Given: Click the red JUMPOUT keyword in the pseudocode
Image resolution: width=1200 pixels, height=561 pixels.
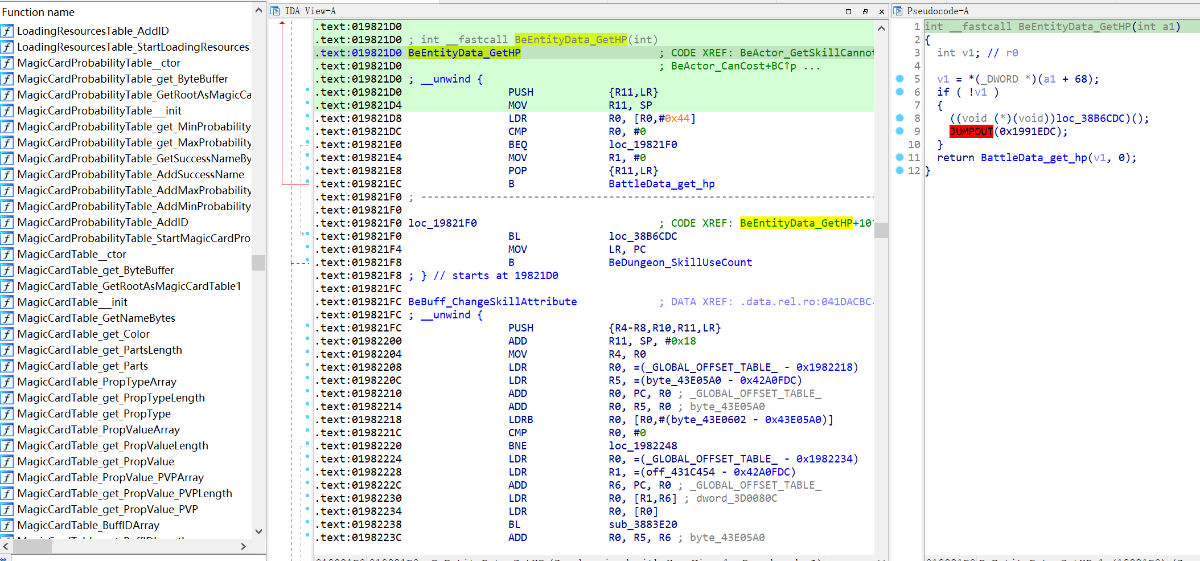Looking at the screenshot, I should (971, 131).
